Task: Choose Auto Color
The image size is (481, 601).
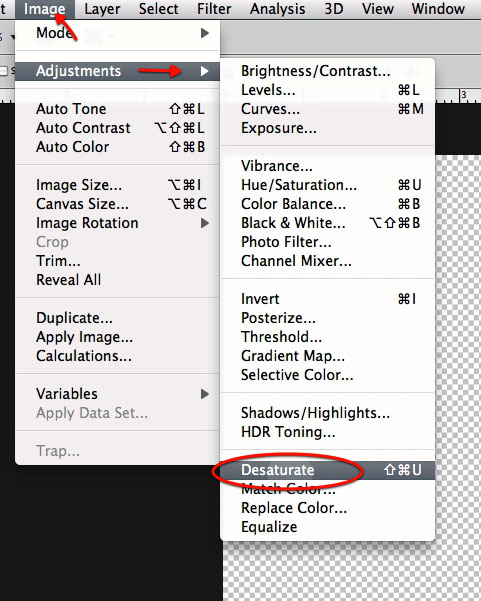Action: 117,147
